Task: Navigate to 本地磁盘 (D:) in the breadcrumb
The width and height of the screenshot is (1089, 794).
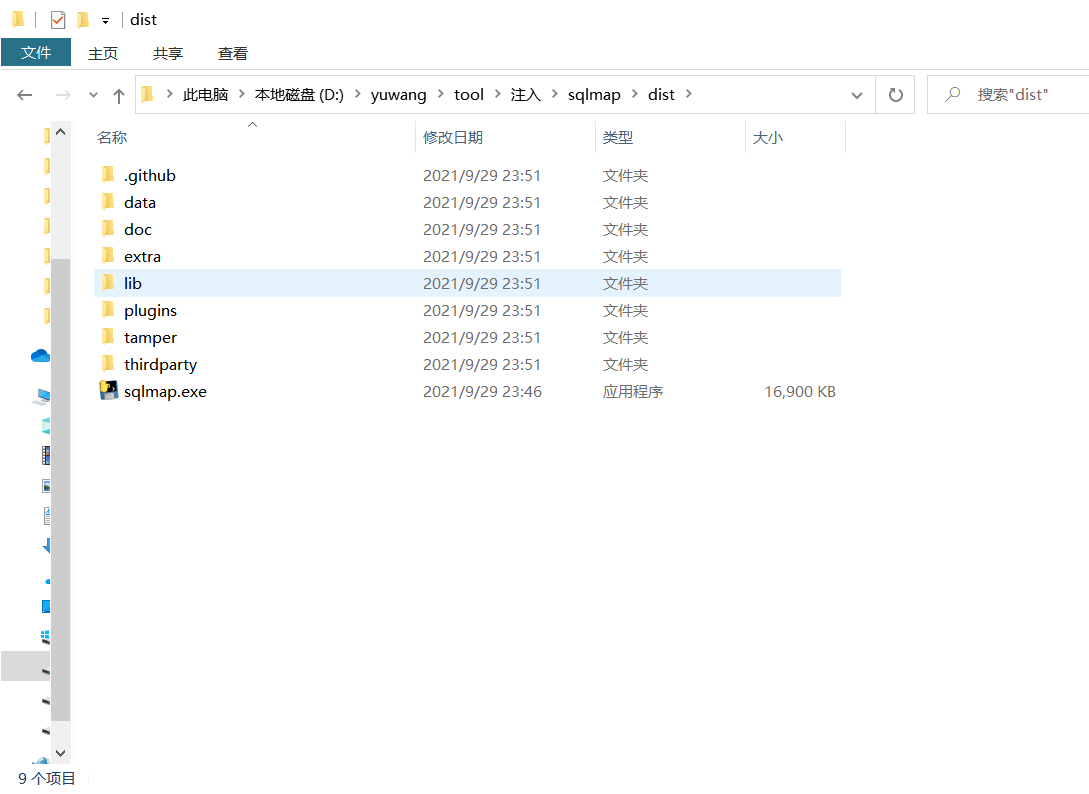Action: (x=299, y=94)
